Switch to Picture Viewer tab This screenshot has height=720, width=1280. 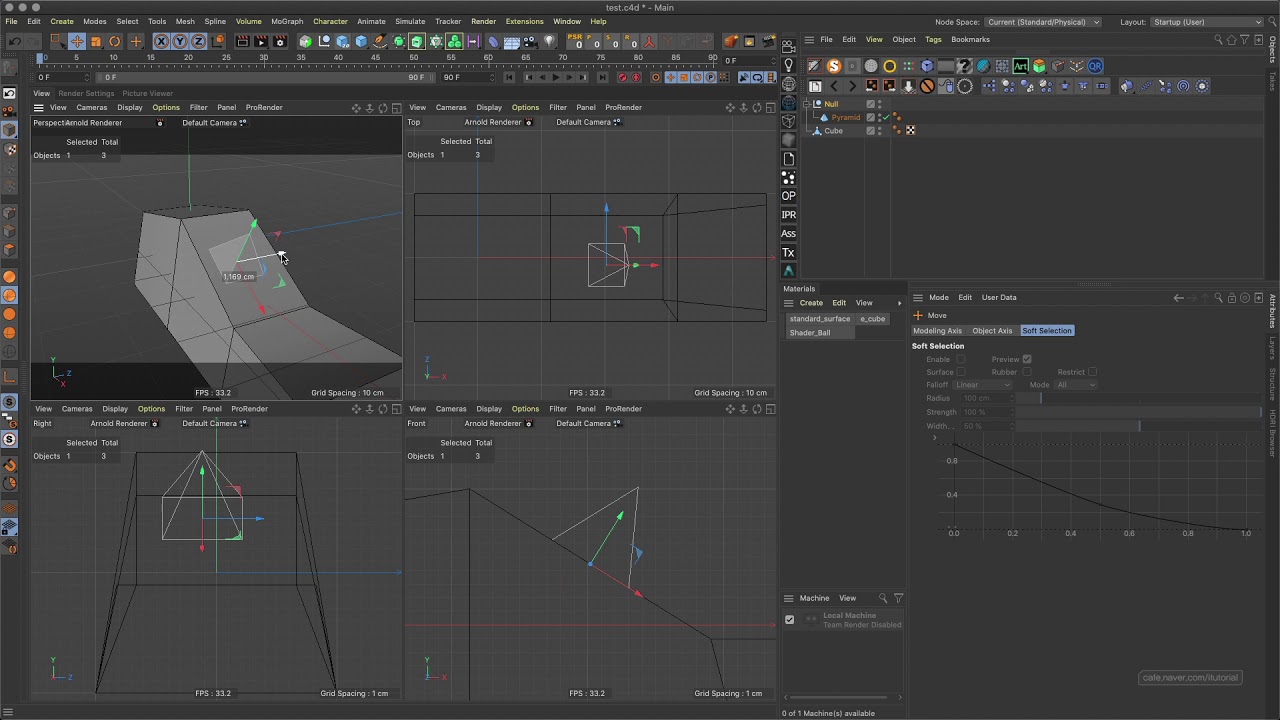pos(148,93)
